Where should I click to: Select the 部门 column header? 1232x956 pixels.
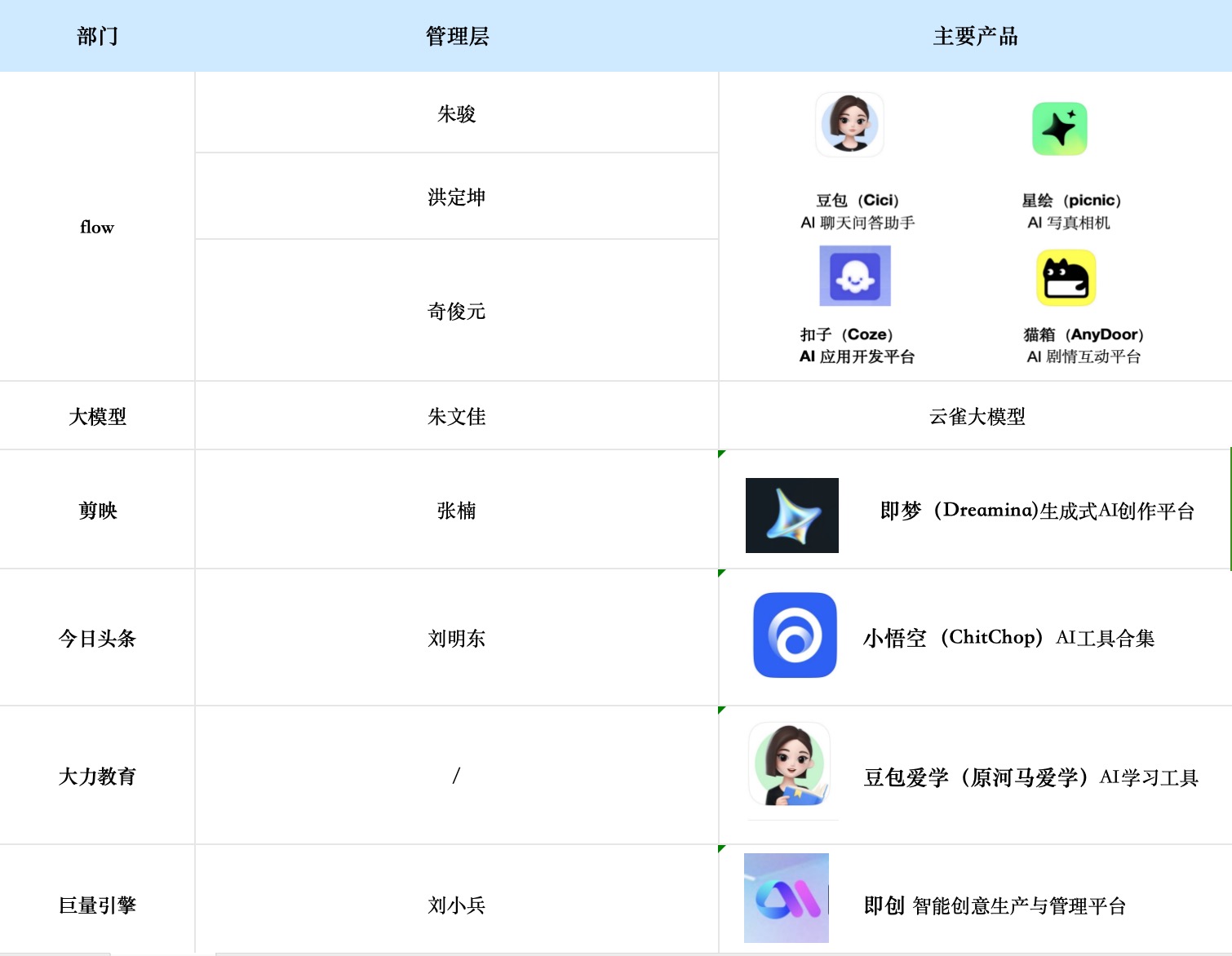97,36
